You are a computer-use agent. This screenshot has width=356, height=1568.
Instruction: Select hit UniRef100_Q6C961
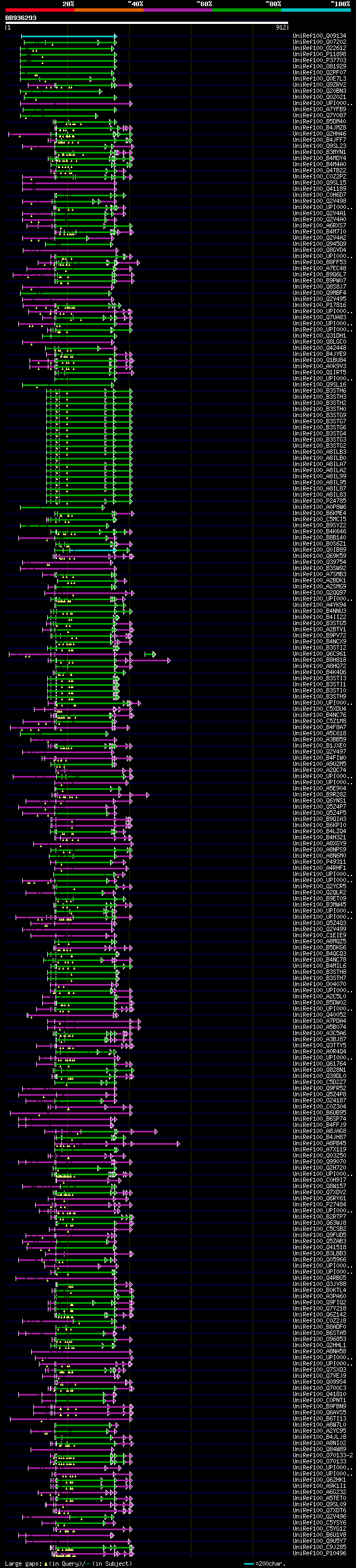319,654
